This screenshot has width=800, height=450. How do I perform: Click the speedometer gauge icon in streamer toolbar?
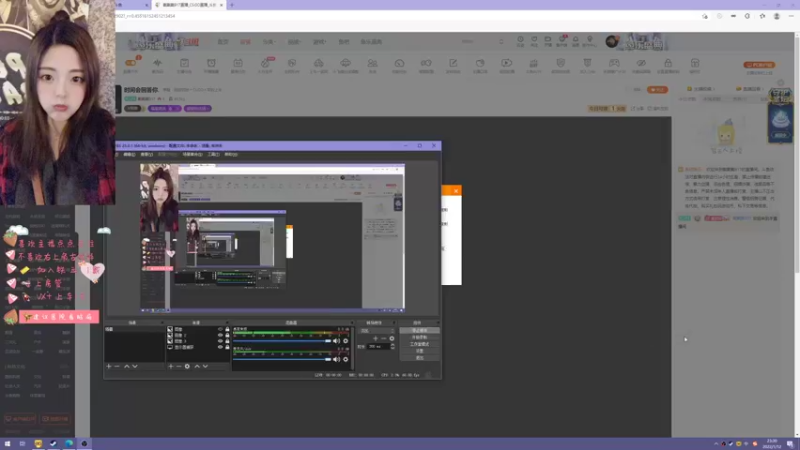click(x=399, y=63)
